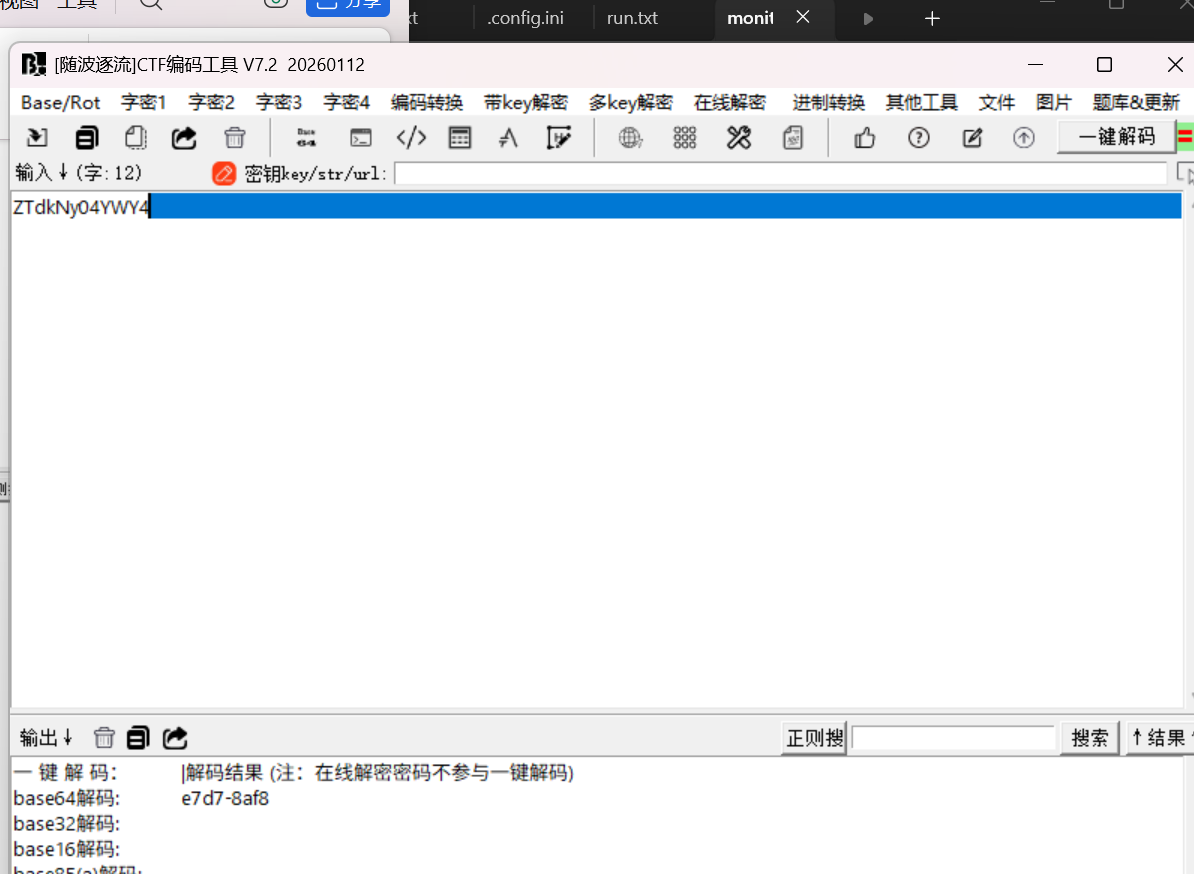
Task: Open the 多key解密 menu
Action: point(631,103)
